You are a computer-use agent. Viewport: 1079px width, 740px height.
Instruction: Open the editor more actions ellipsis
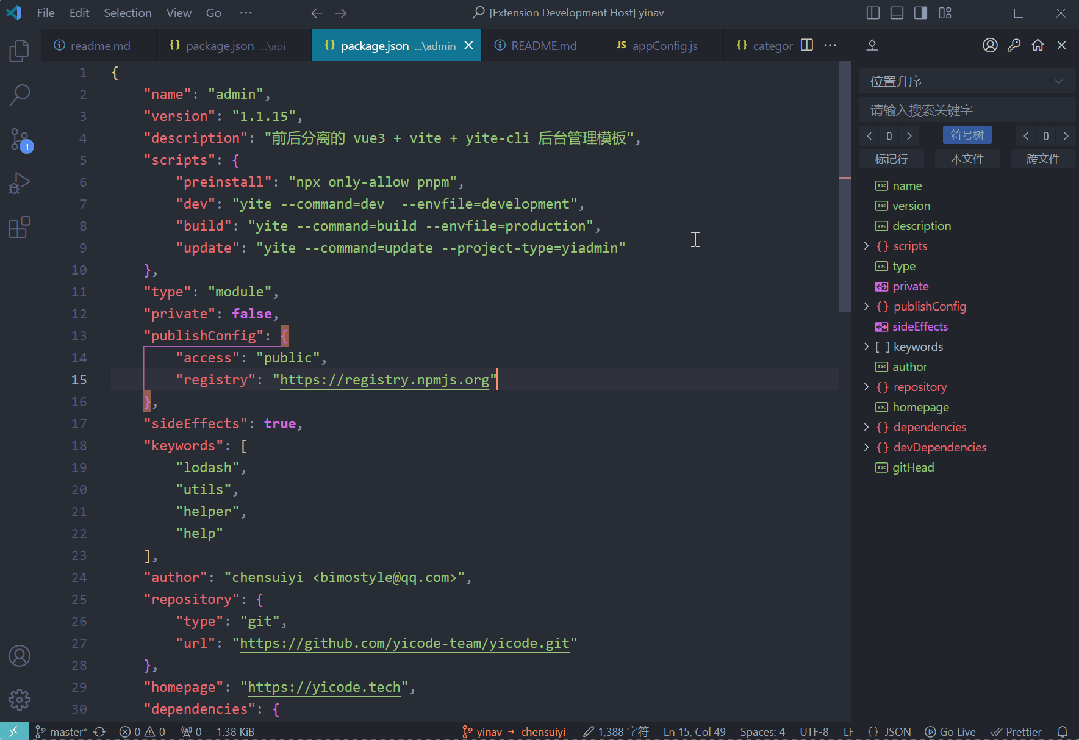[x=831, y=45]
